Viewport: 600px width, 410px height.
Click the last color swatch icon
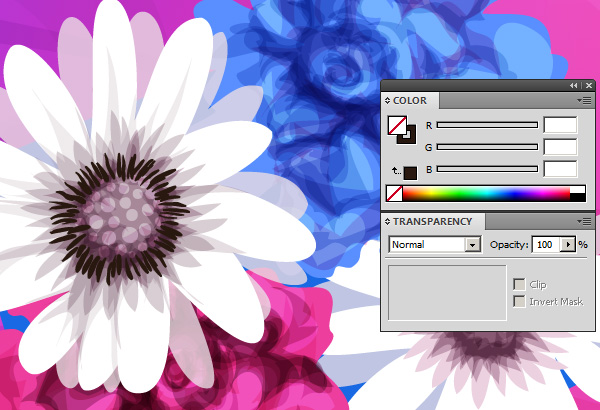[410, 173]
